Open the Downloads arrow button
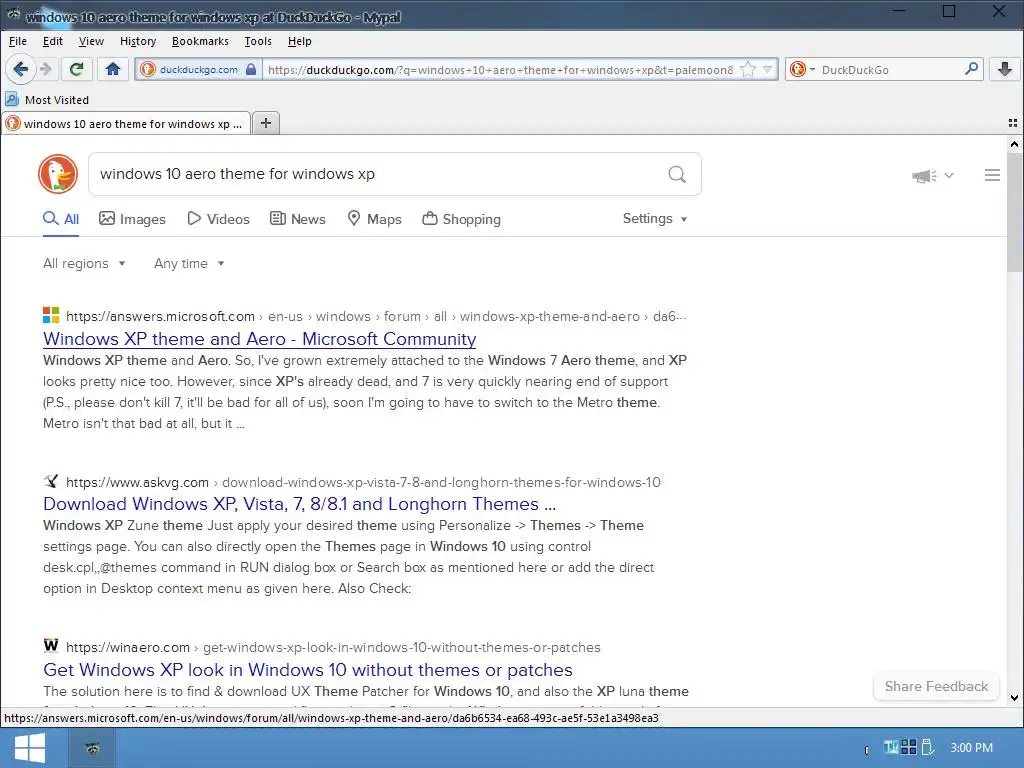 pos(1004,69)
